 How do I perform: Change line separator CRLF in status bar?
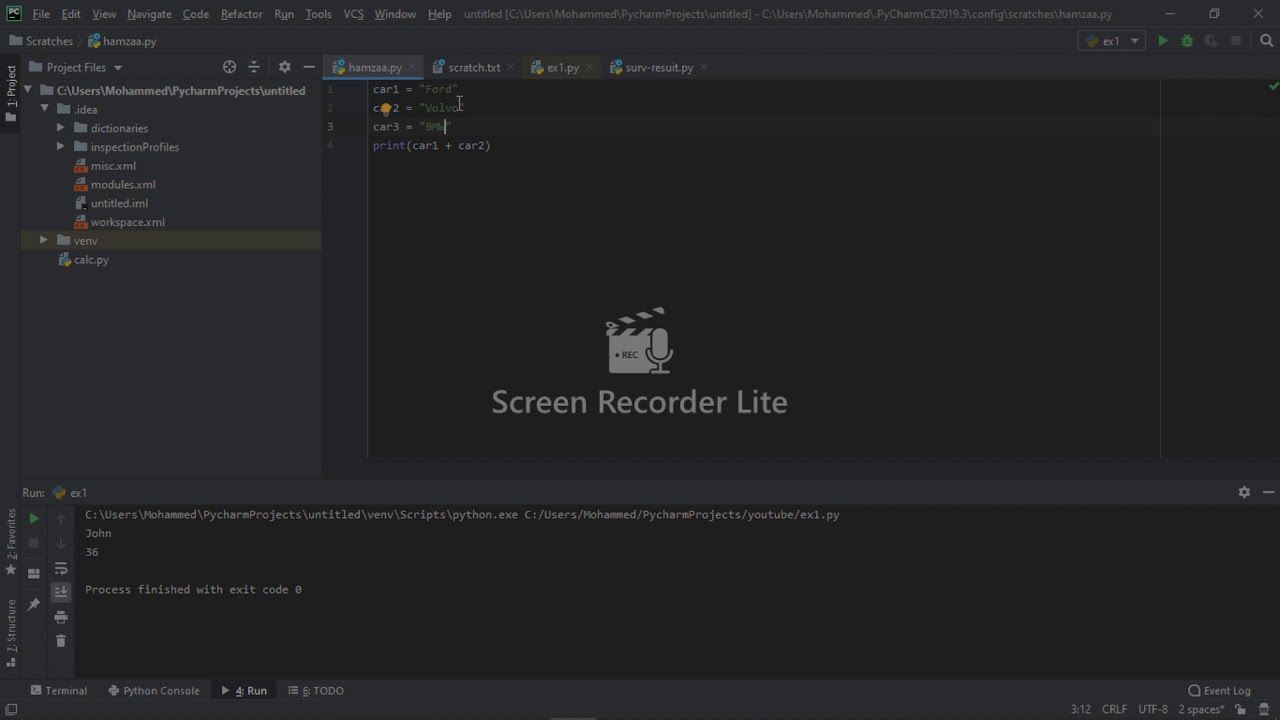pyautogui.click(x=1114, y=709)
